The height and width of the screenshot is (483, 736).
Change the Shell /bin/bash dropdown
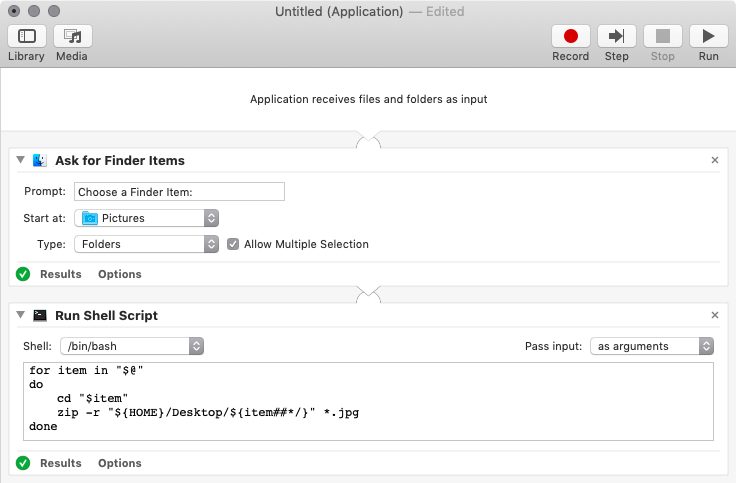[132, 346]
